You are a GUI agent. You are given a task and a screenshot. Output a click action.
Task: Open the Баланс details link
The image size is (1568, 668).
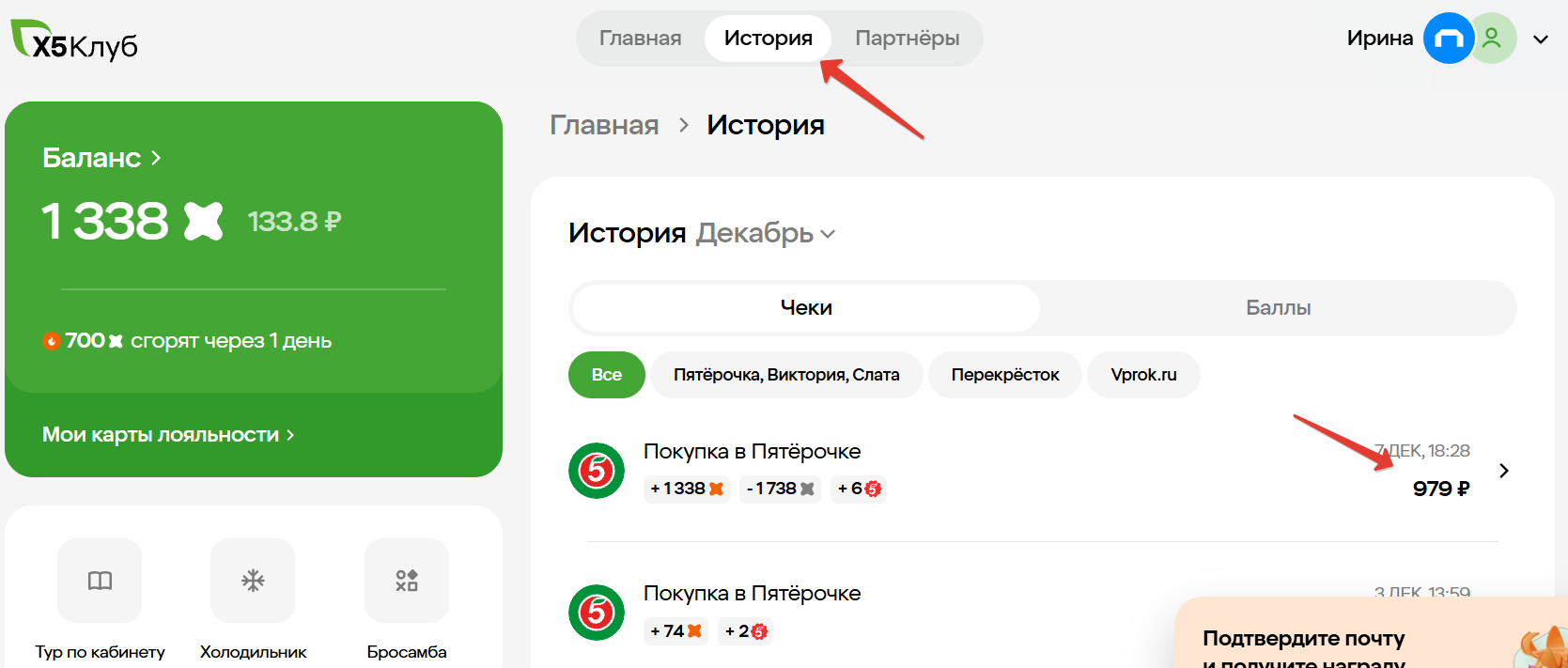(x=101, y=158)
